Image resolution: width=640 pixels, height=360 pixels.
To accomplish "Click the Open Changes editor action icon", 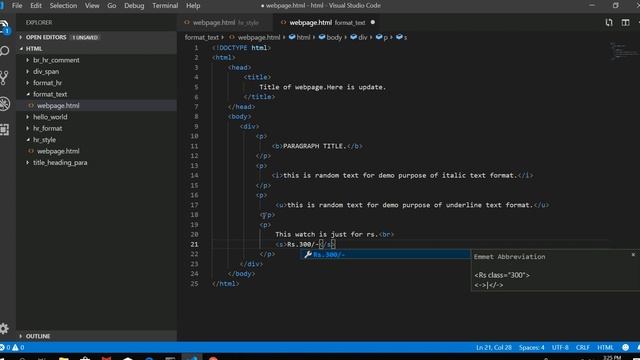I will (x=609, y=22).
